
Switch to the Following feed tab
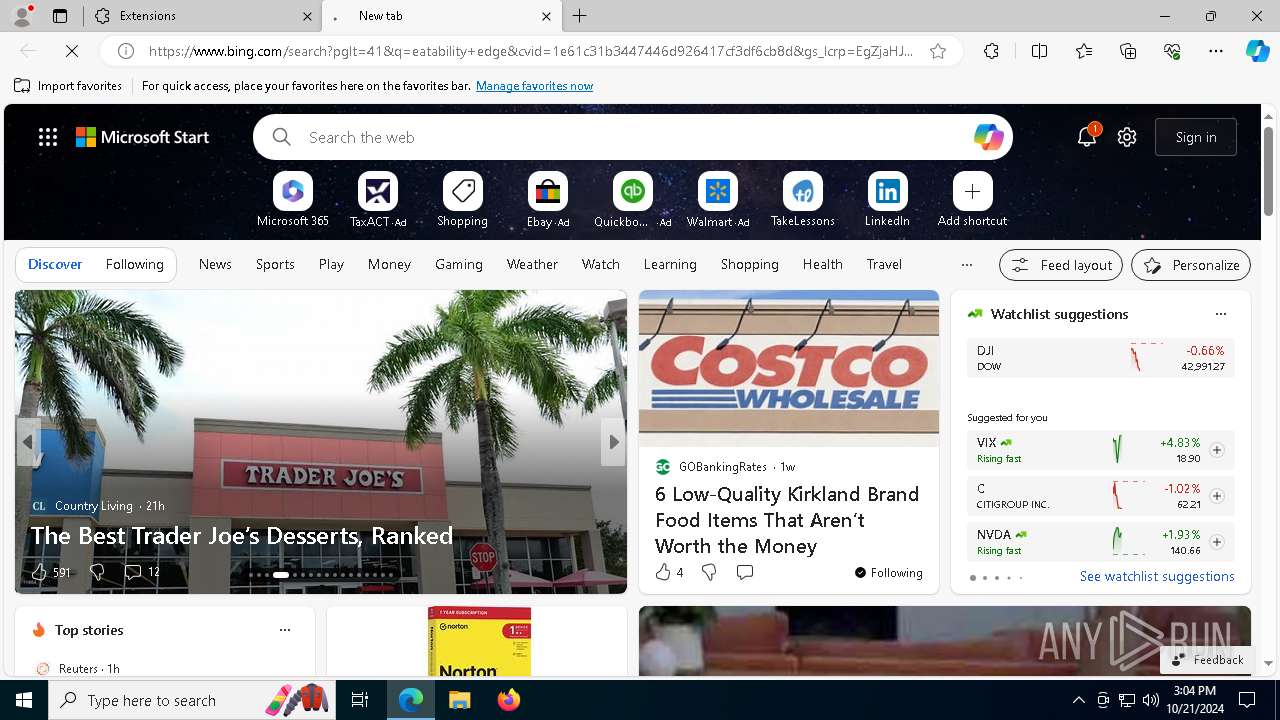click(134, 264)
